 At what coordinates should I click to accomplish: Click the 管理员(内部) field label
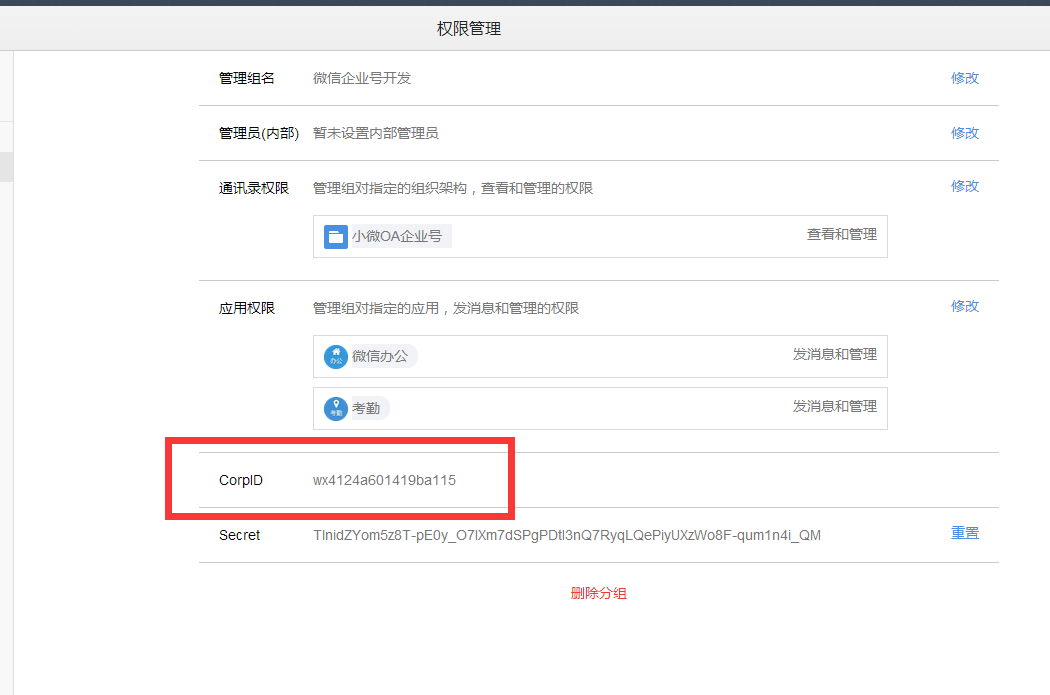[x=259, y=133]
